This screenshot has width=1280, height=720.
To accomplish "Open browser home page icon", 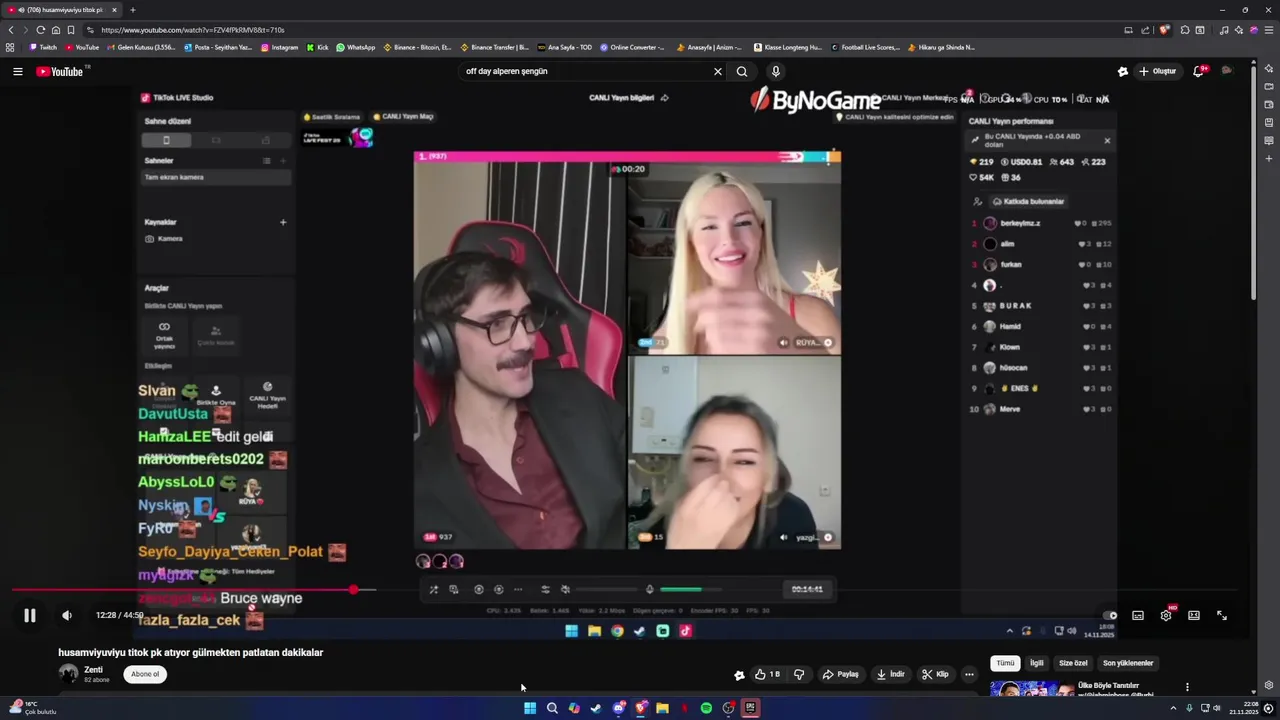I will 55,30.
